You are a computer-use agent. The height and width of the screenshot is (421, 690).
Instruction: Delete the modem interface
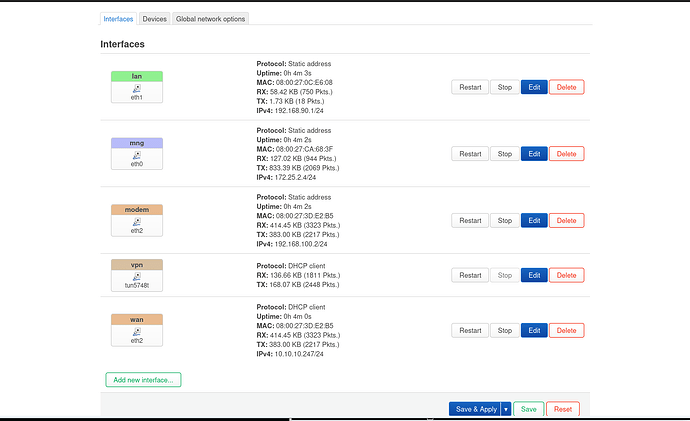(x=566, y=220)
